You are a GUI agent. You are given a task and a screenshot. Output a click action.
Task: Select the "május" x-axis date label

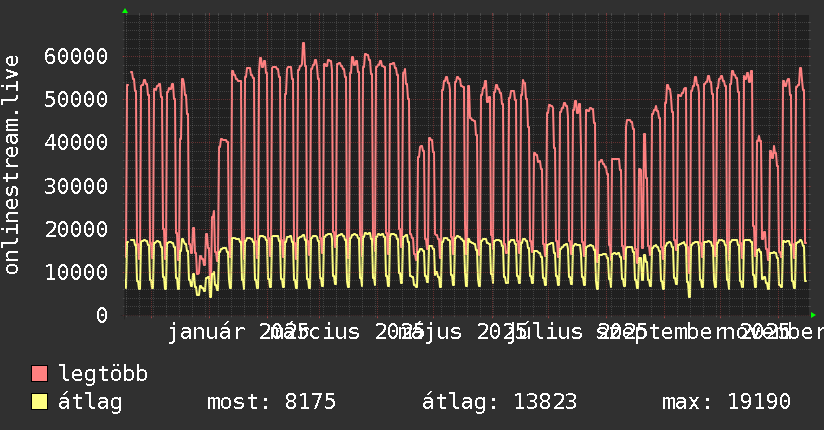(430, 332)
